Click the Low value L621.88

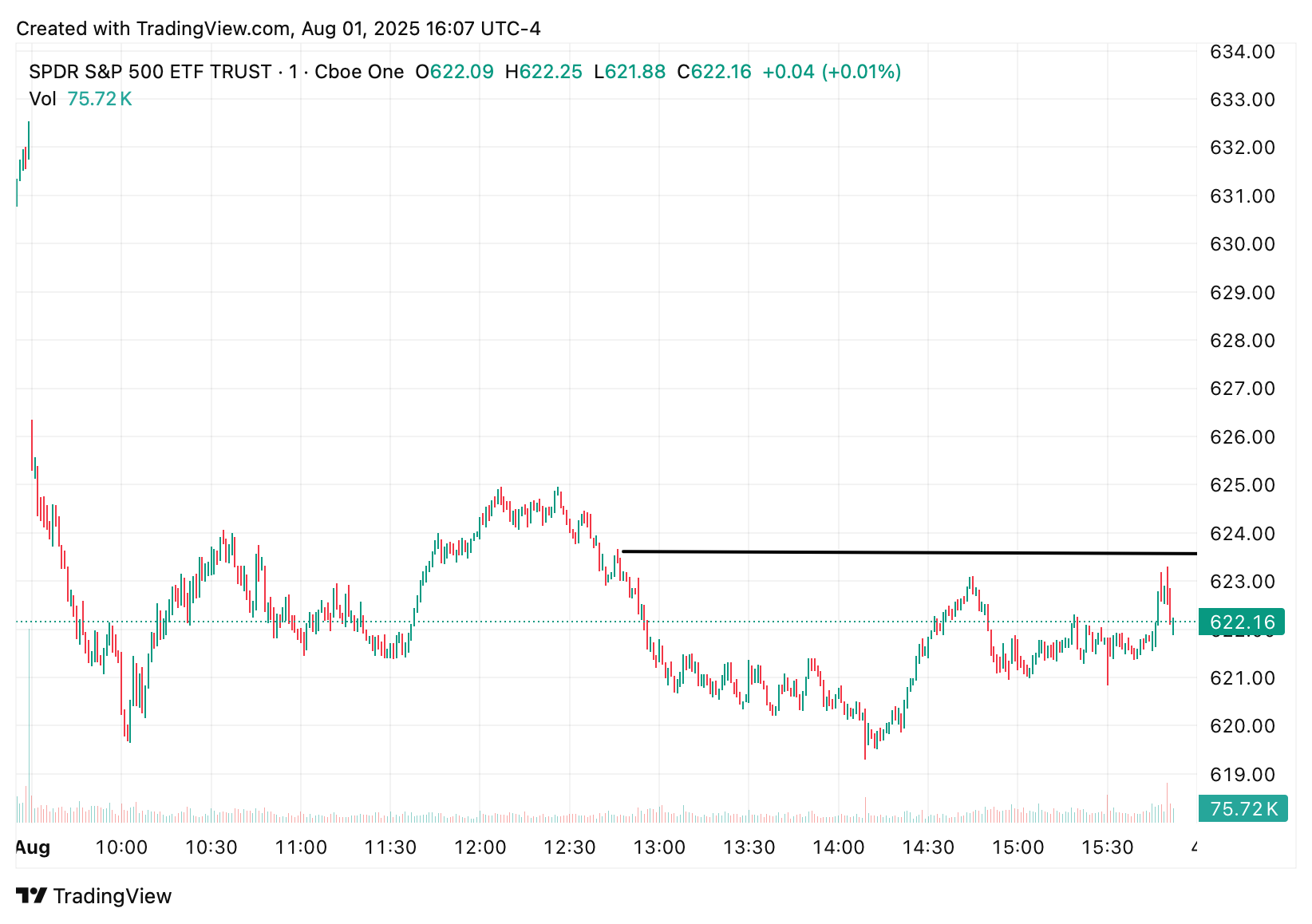(x=630, y=72)
